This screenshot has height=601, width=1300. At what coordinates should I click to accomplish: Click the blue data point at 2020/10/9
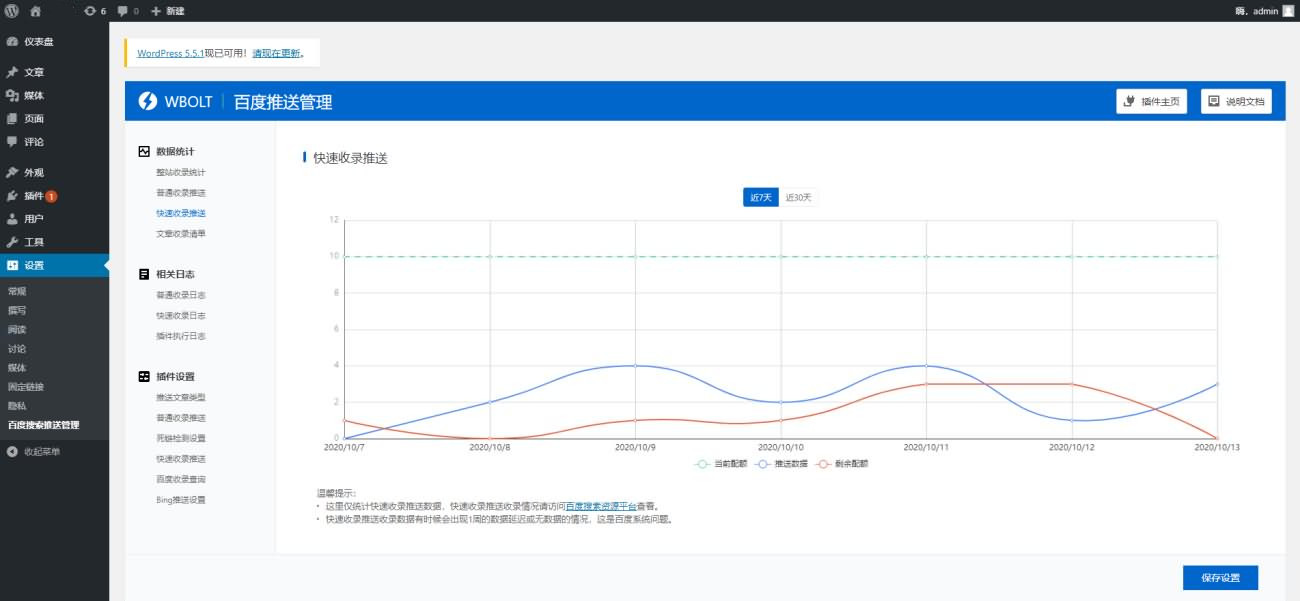pos(636,366)
